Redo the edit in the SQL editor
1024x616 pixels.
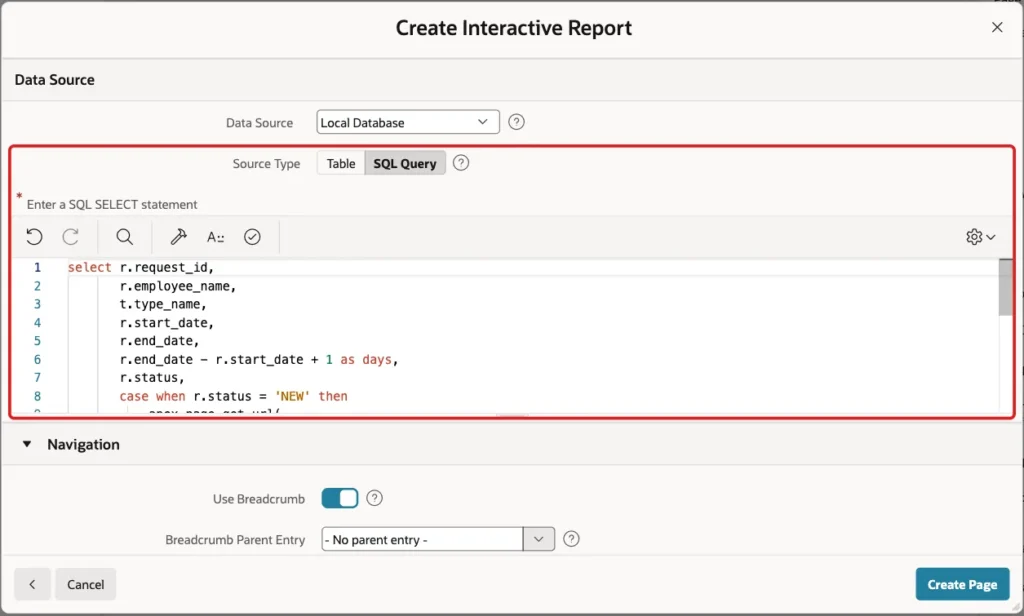coord(71,236)
